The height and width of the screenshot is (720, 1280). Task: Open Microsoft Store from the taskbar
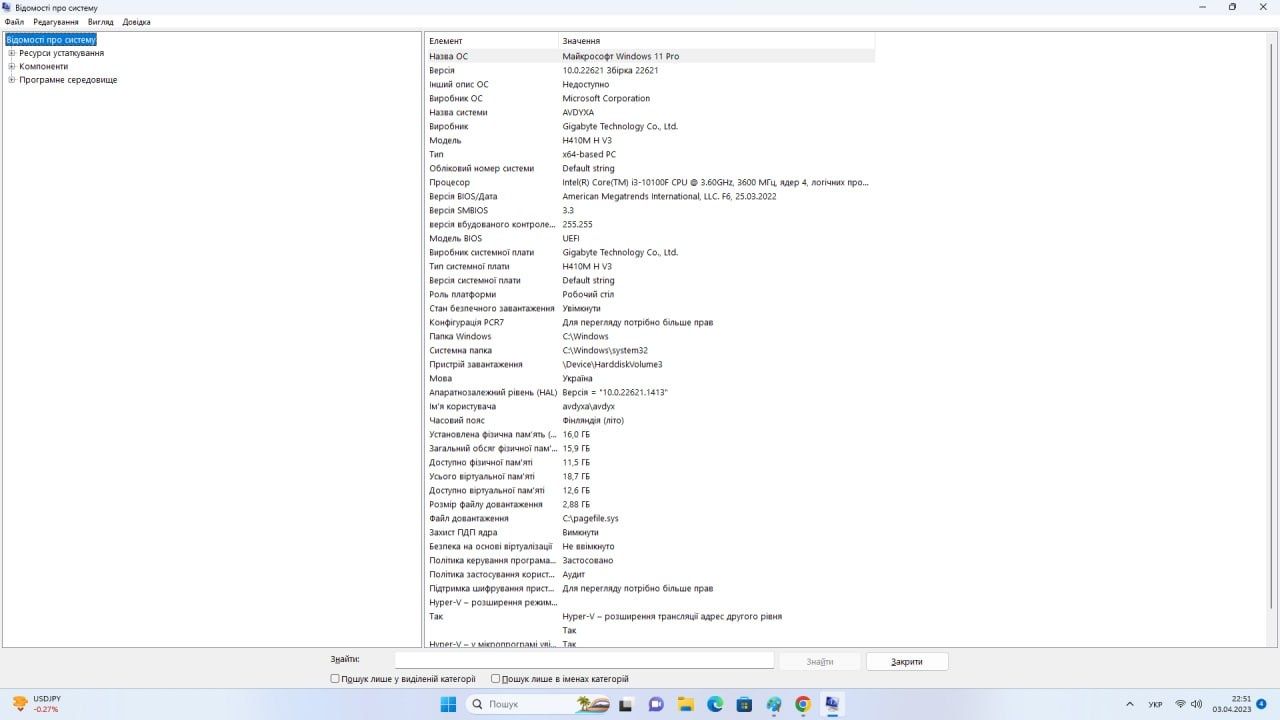tap(744, 704)
